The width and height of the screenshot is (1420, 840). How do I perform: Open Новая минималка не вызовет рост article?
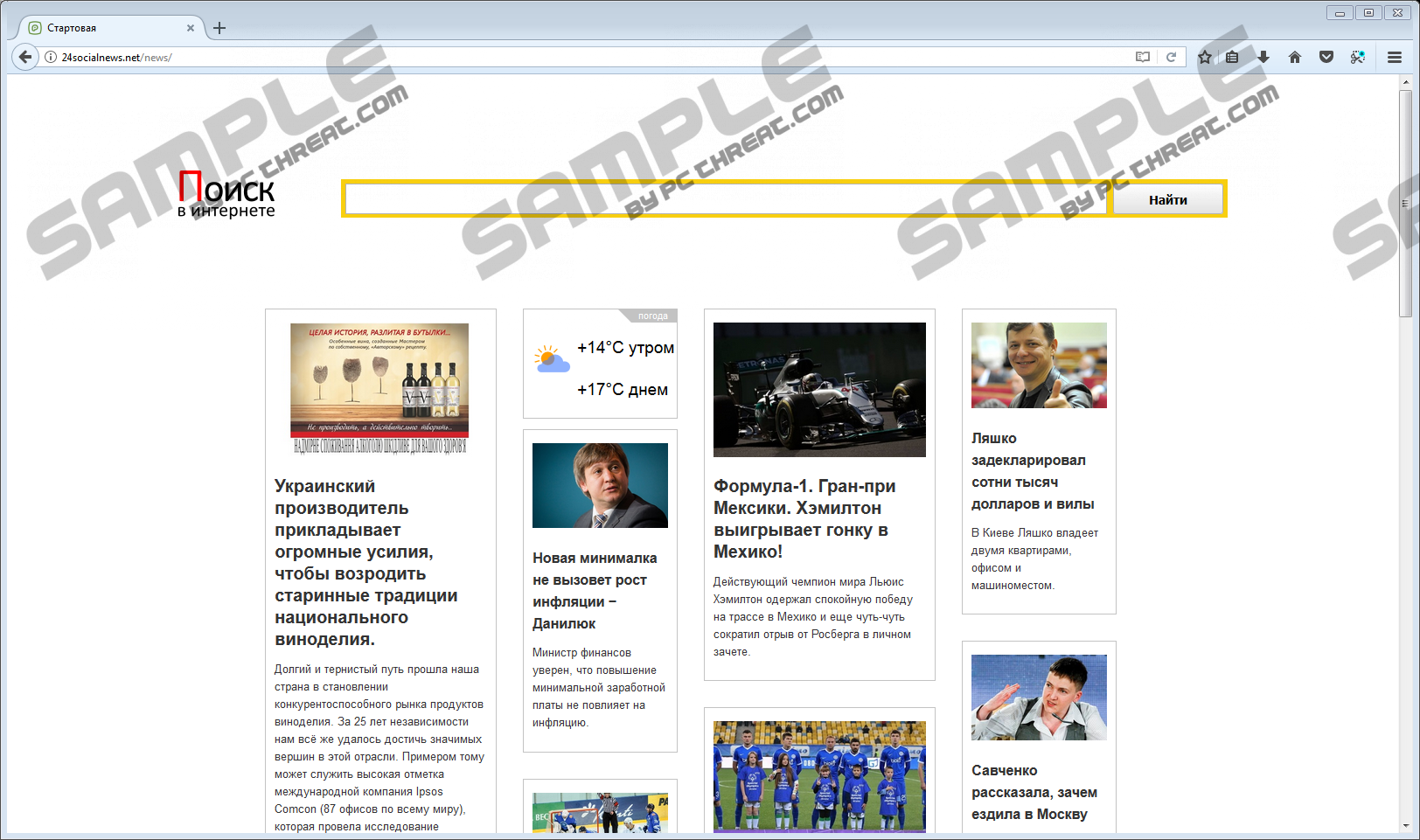click(x=595, y=590)
